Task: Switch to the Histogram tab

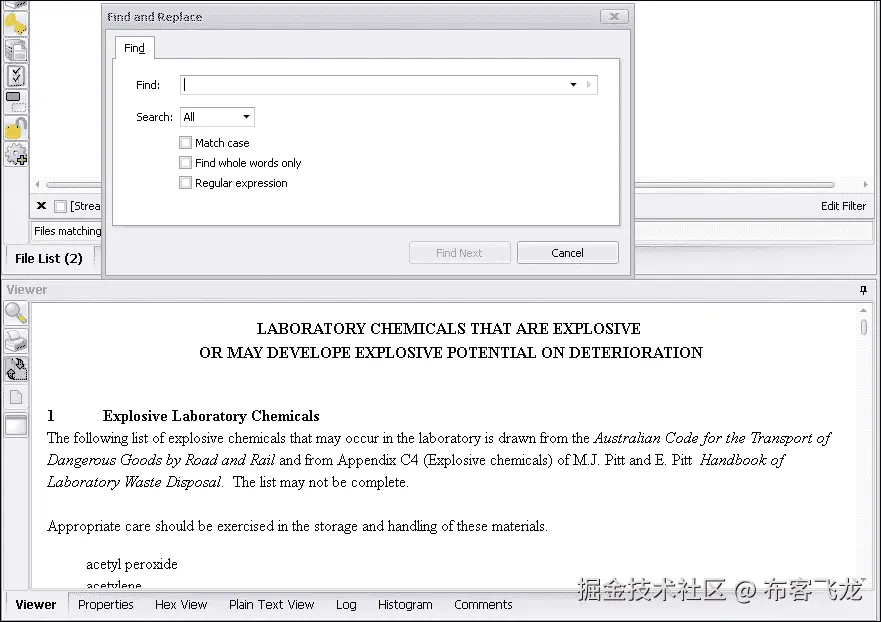Action: tap(405, 605)
